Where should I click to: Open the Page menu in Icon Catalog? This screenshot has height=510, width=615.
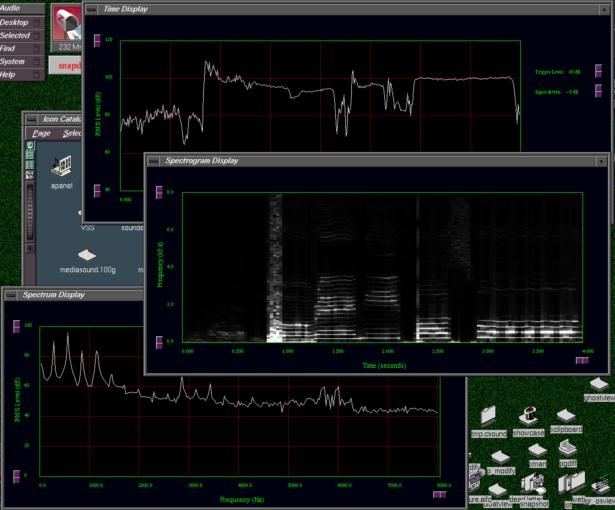[41, 133]
